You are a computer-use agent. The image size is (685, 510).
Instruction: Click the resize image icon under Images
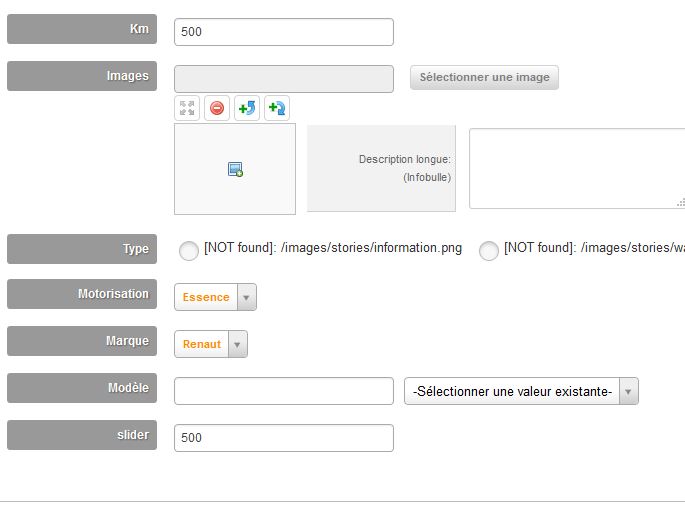[x=187, y=108]
